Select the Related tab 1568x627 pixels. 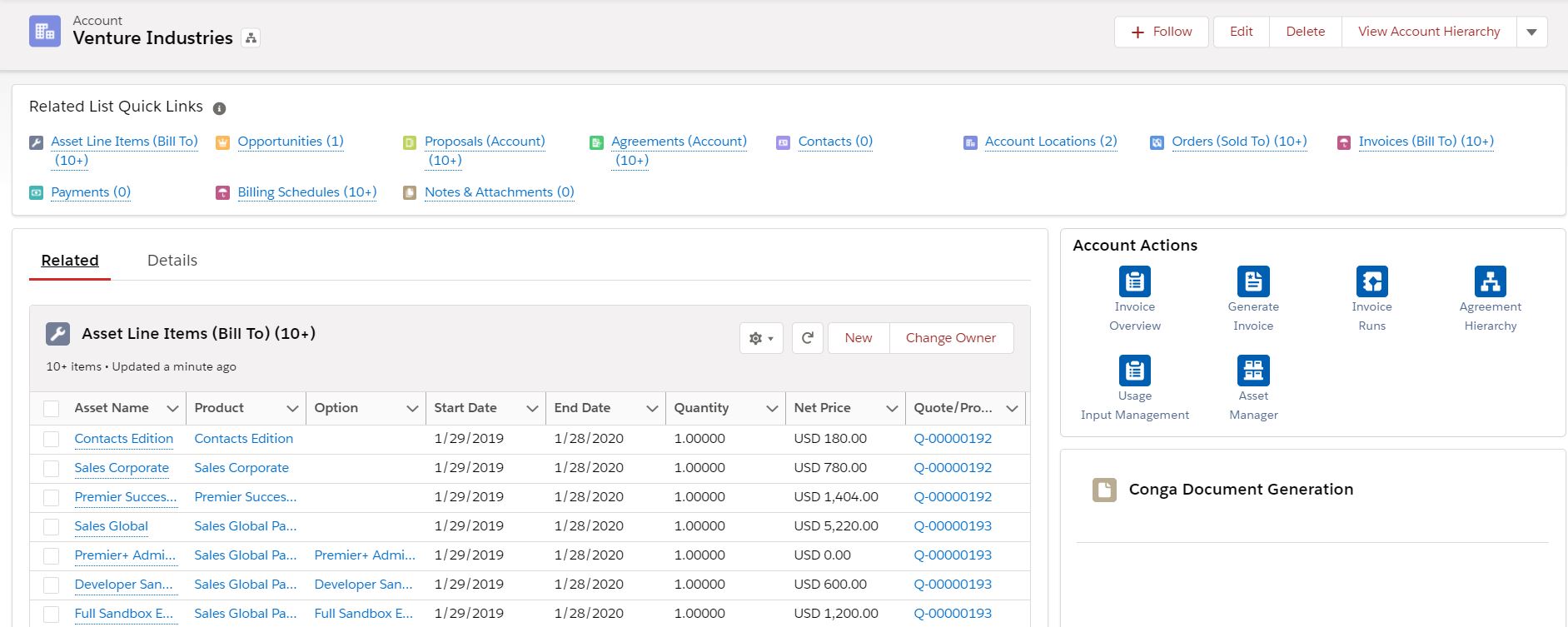[x=70, y=261]
